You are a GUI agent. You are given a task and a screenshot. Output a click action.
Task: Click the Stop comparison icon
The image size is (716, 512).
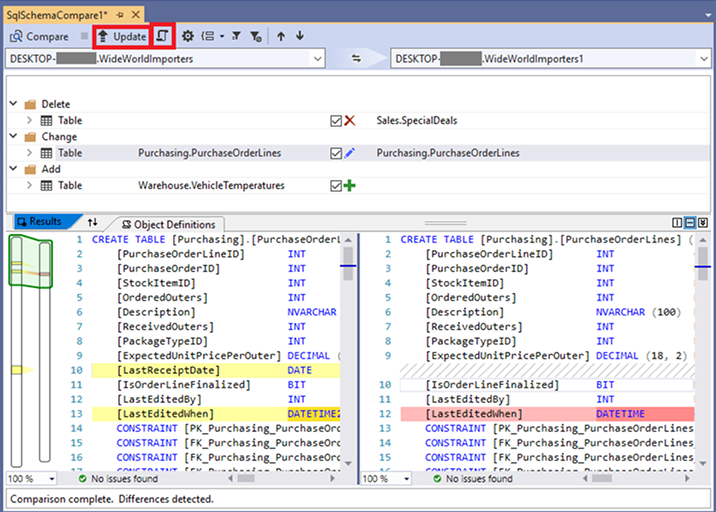[x=84, y=36]
